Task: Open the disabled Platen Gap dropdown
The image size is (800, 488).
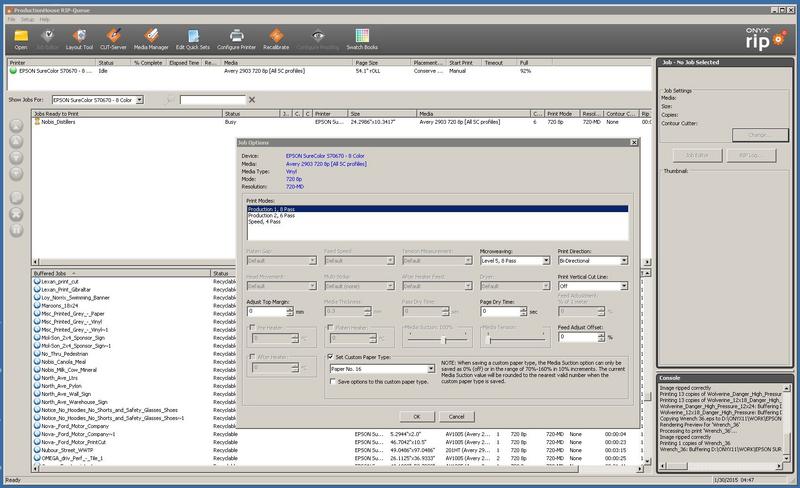Action: coord(313,261)
